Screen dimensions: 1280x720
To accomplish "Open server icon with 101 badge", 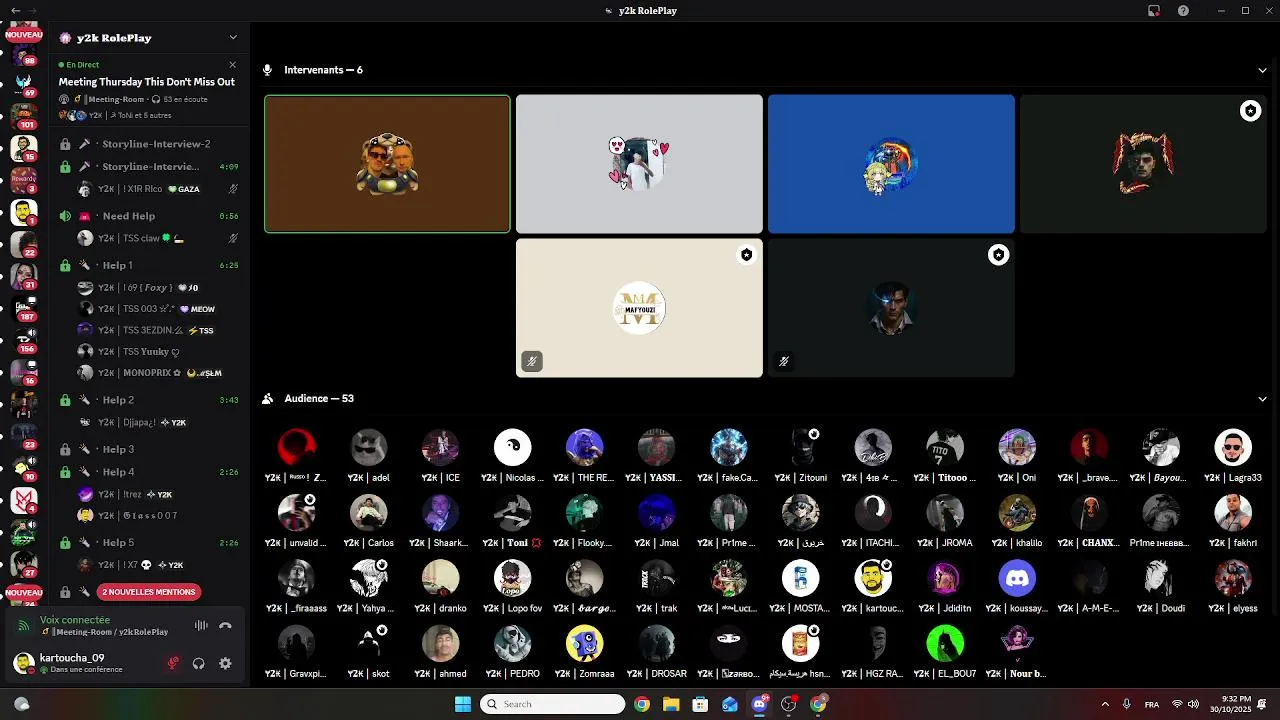I will point(24,115).
